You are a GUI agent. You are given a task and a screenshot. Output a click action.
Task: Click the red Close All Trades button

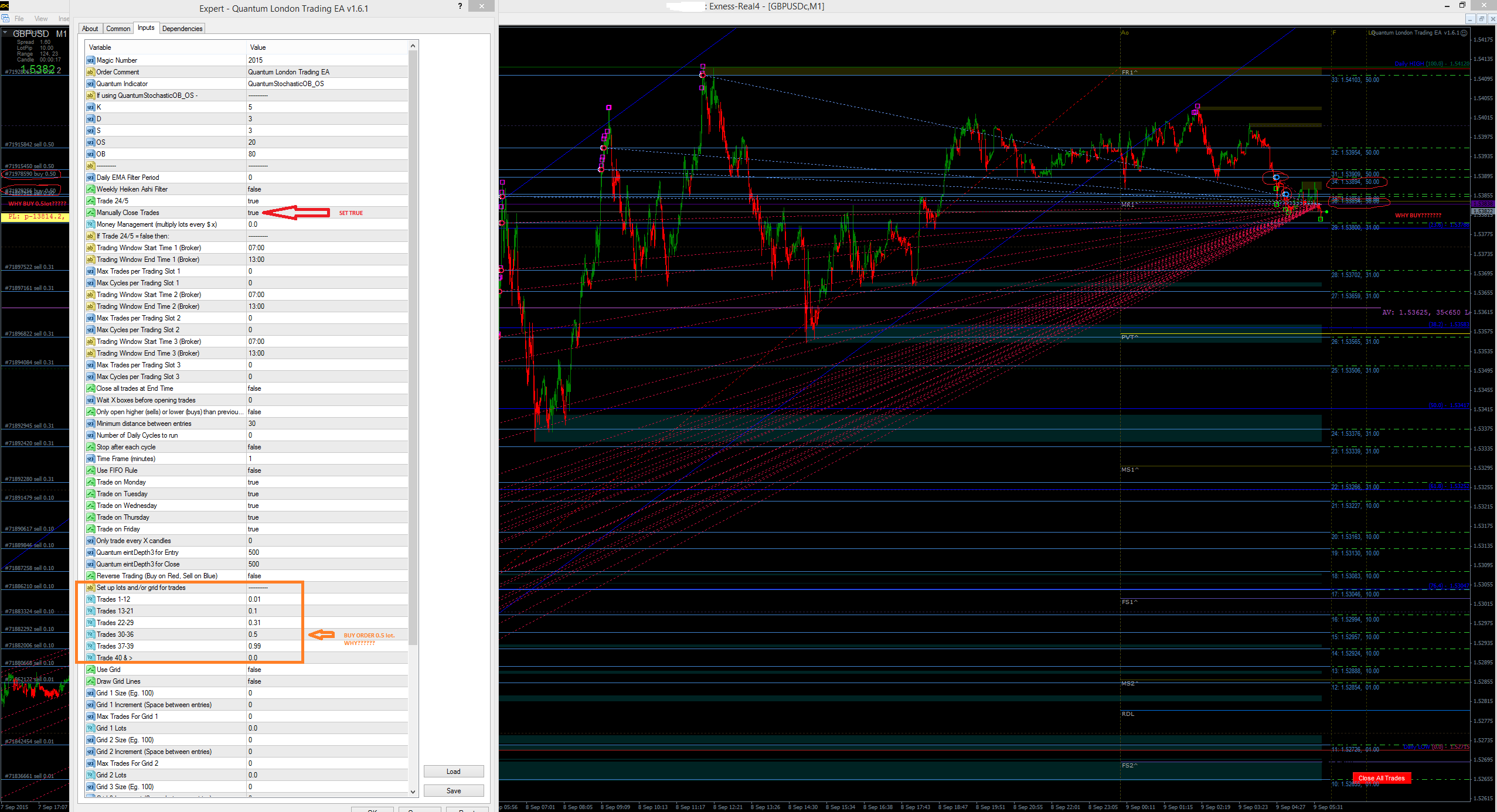1382,778
